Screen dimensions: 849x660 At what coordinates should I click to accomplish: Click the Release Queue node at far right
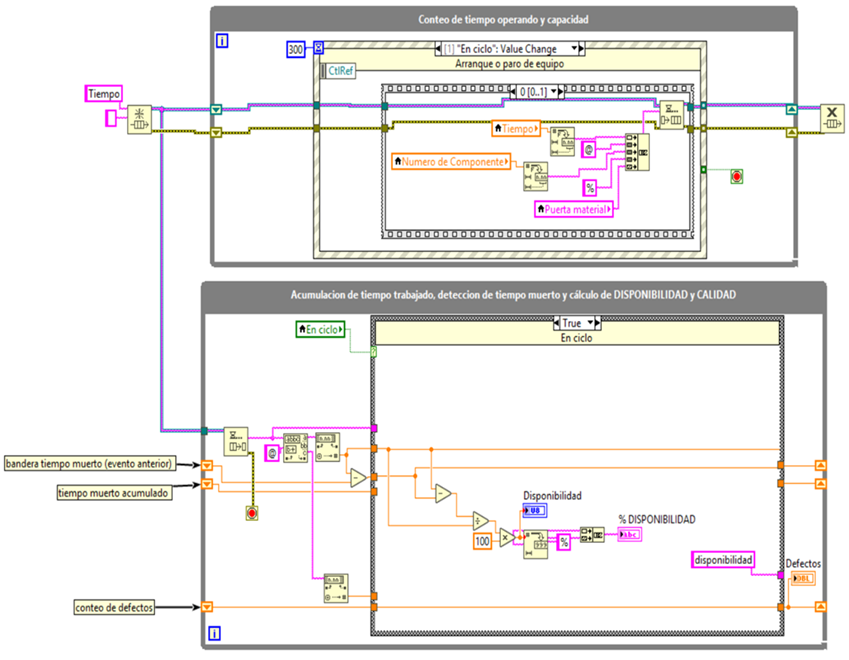point(832,118)
